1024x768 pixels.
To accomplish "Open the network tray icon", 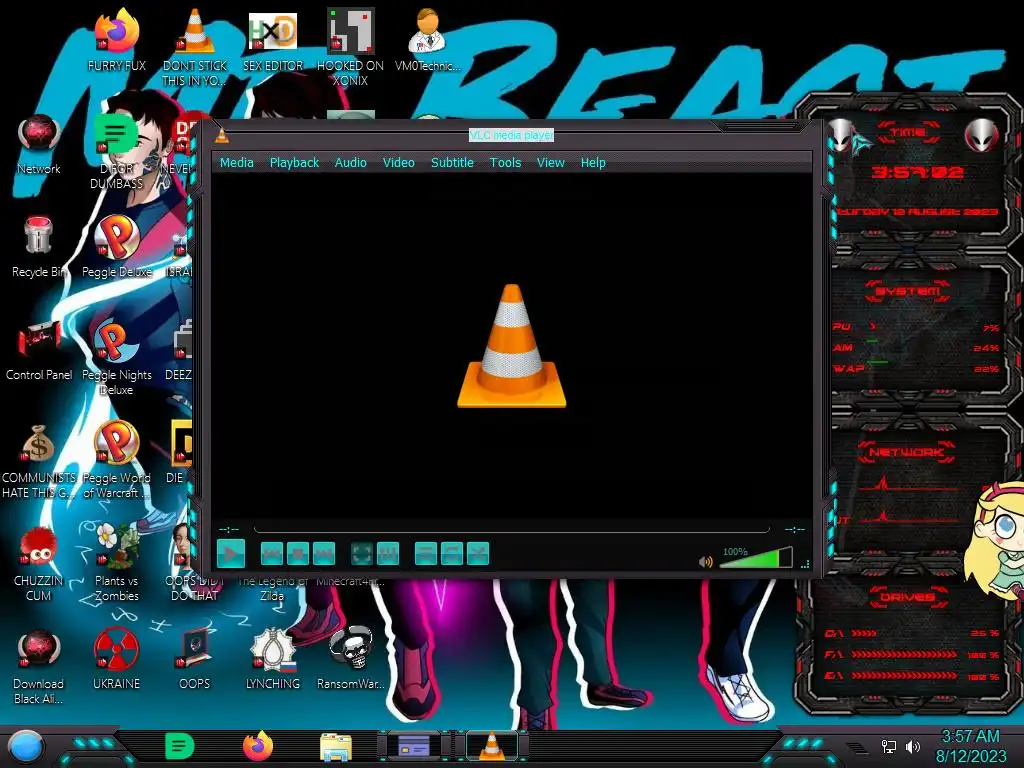I will click(x=889, y=746).
